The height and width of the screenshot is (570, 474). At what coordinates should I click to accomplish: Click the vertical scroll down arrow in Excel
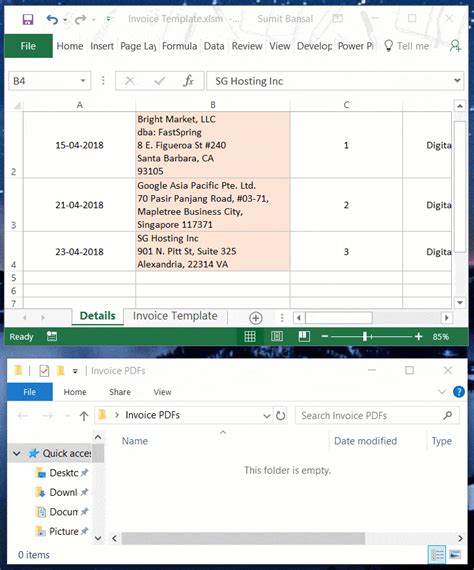[x=460, y=302]
